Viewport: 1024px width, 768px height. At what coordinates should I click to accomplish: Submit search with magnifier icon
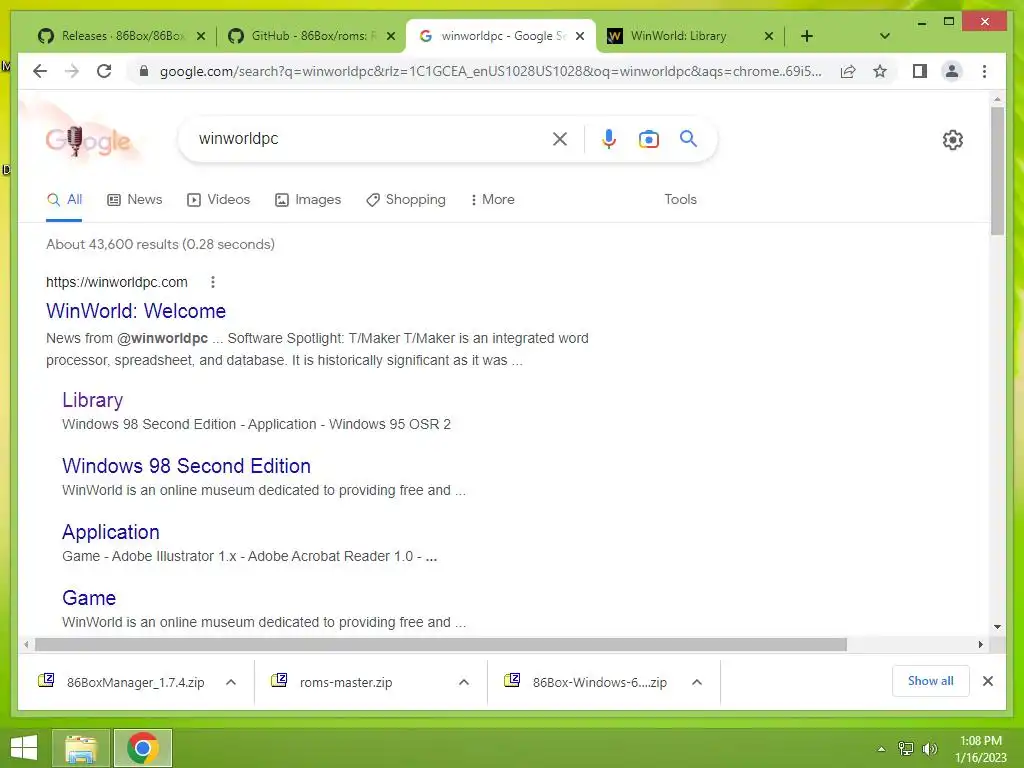coord(688,138)
